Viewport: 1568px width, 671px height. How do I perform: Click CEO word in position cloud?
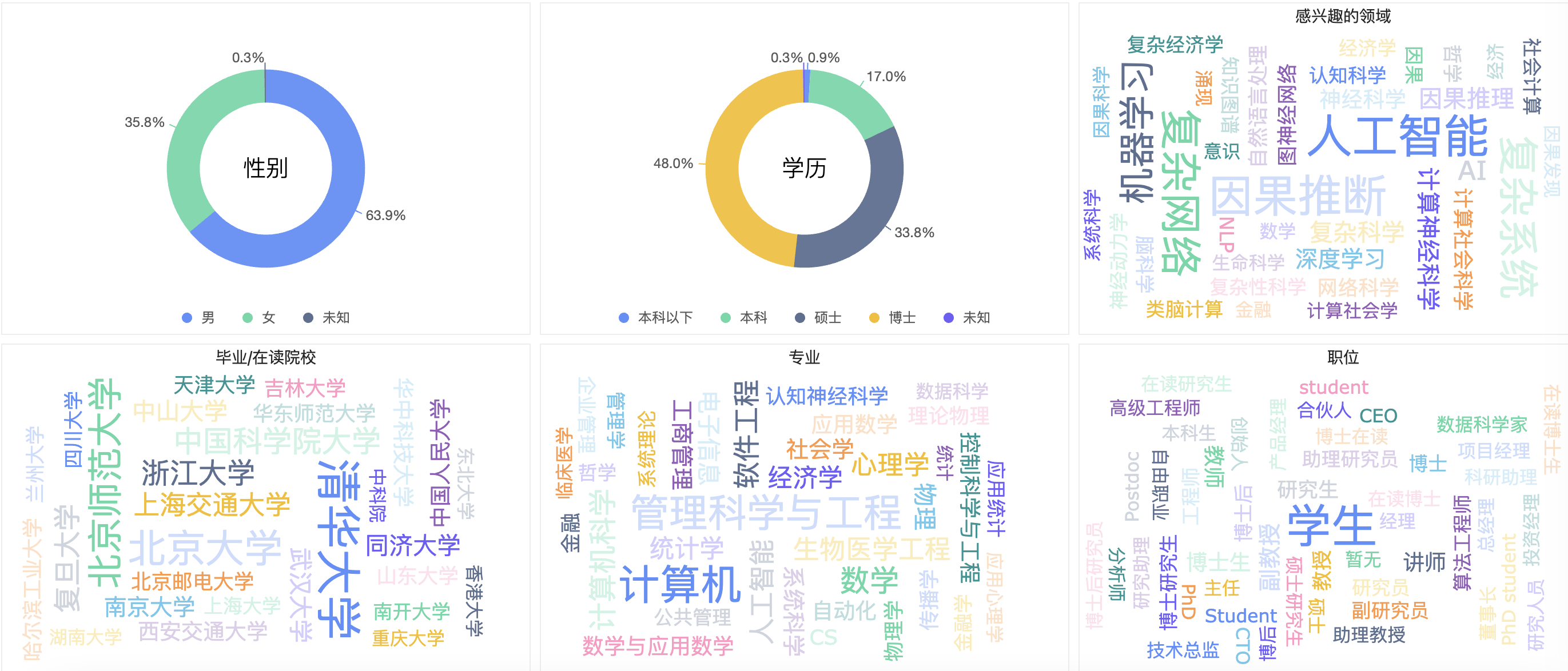coord(1378,416)
